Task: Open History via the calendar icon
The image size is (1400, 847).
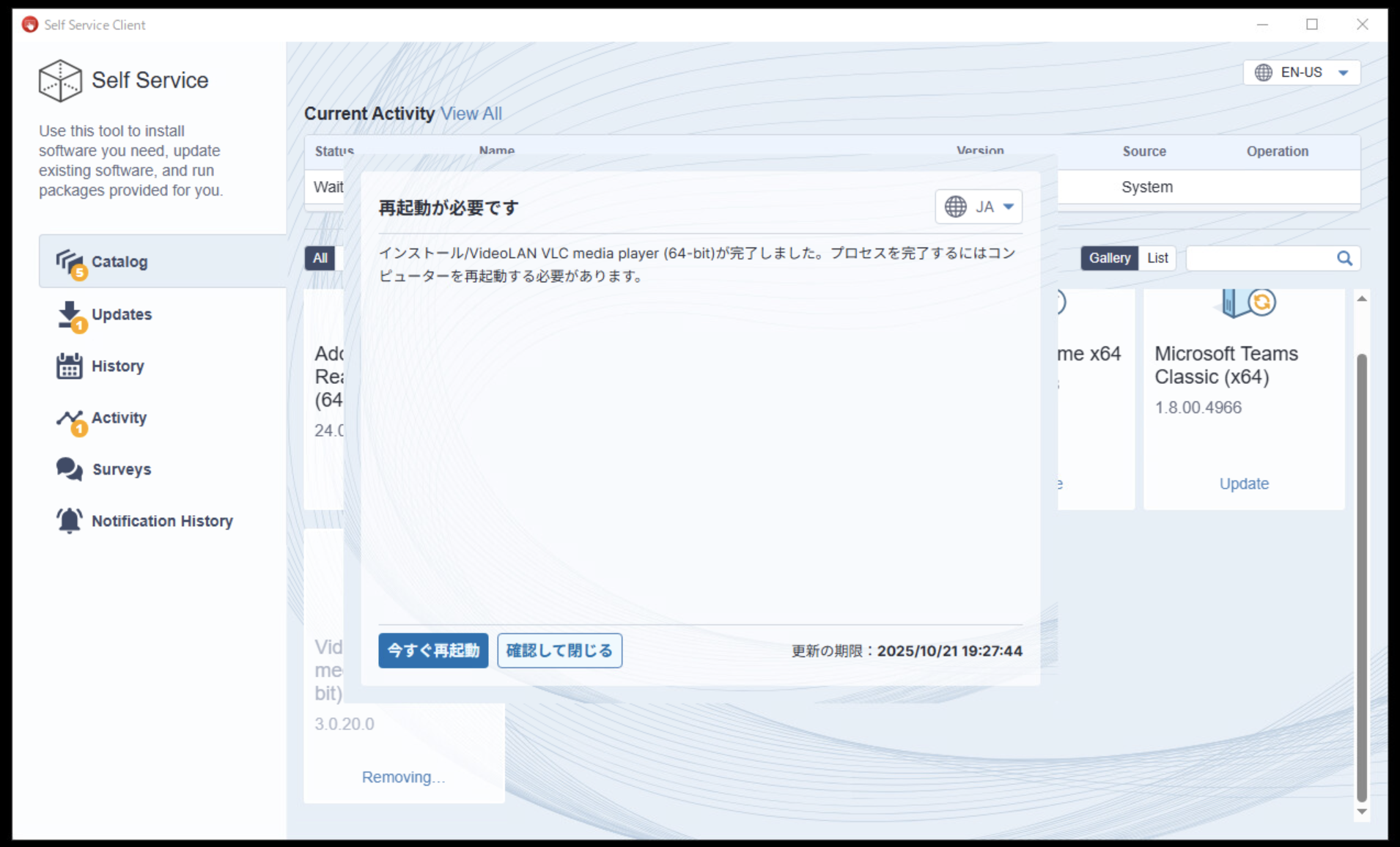Action: pyautogui.click(x=70, y=366)
